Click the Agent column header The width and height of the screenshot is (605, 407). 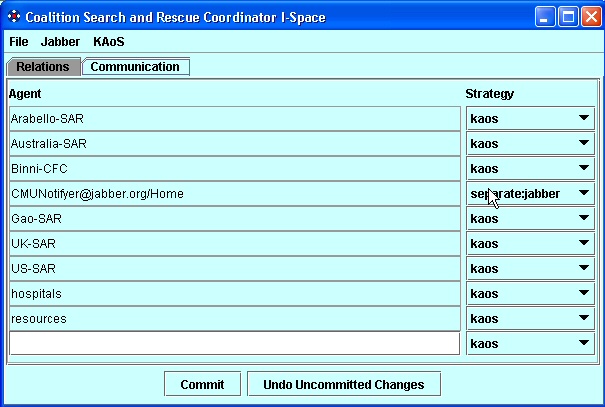[25, 94]
